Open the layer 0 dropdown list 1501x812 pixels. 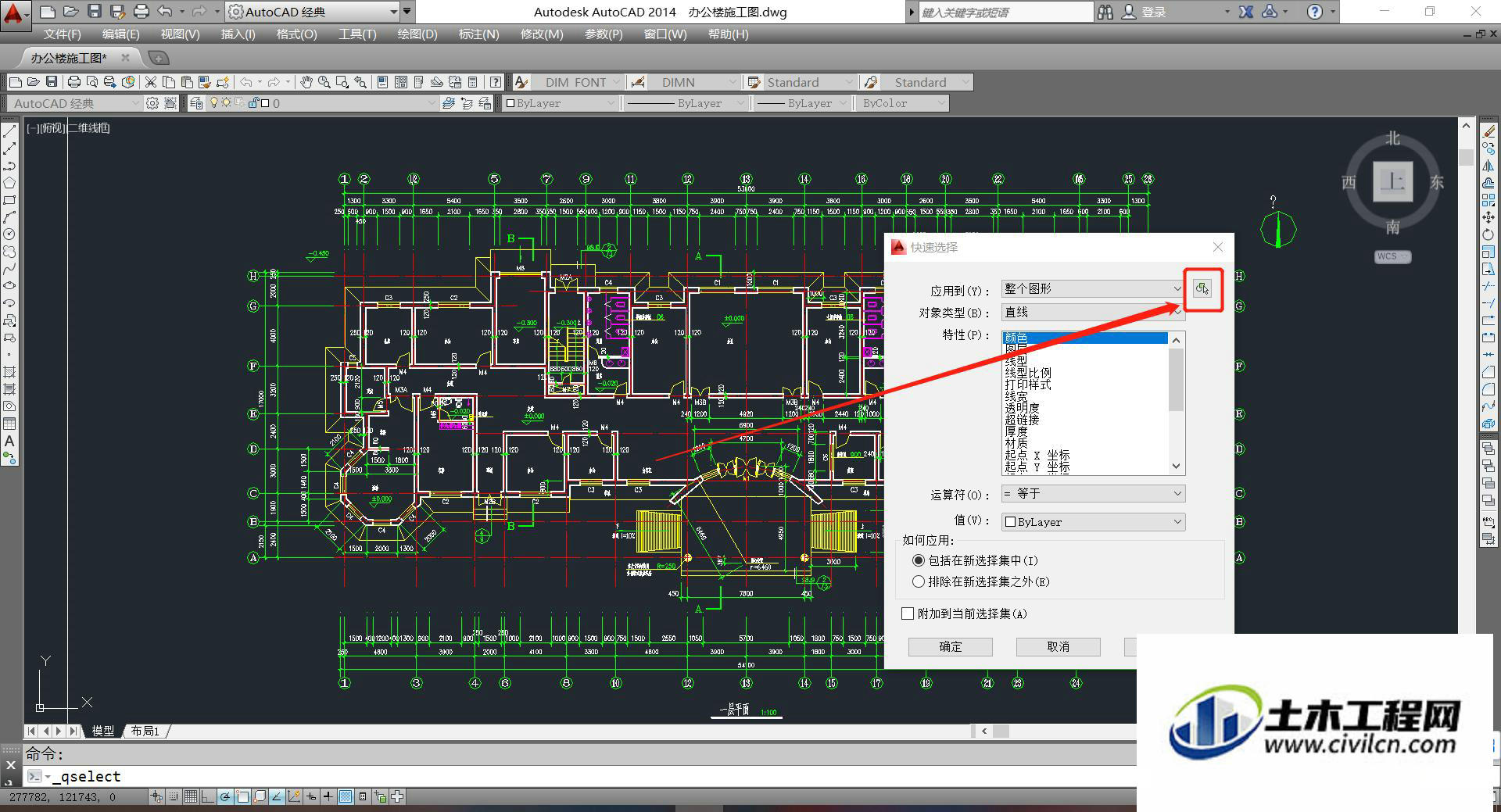pyautogui.click(x=322, y=103)
